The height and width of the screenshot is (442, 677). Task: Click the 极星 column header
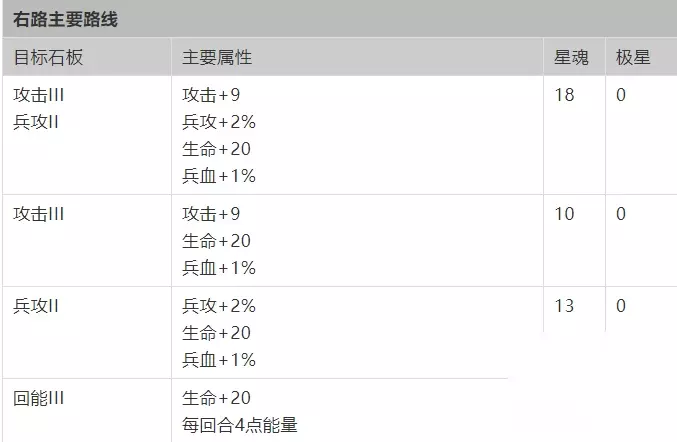(633, 57)
